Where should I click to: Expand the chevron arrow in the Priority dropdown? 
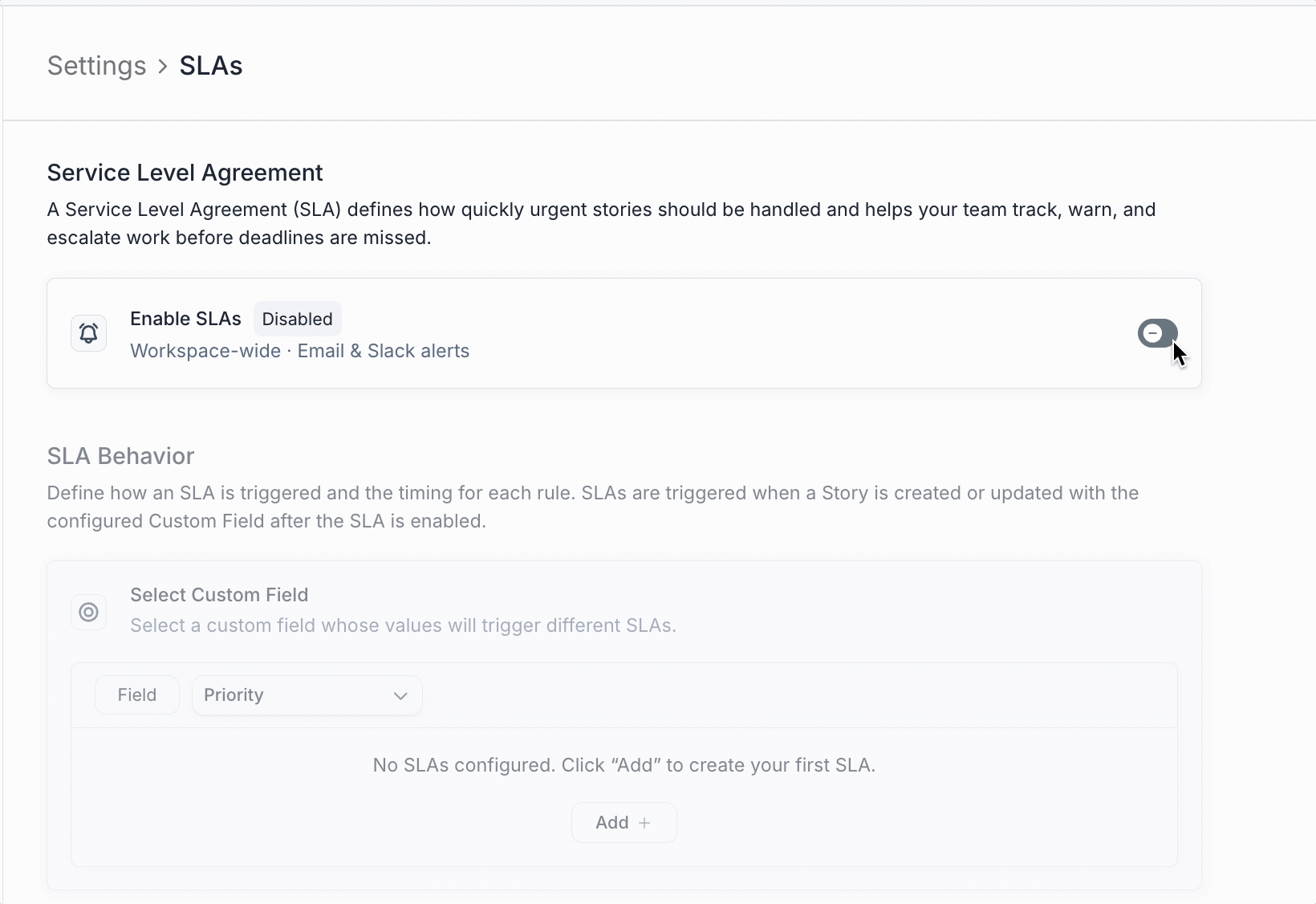point(400,696)
